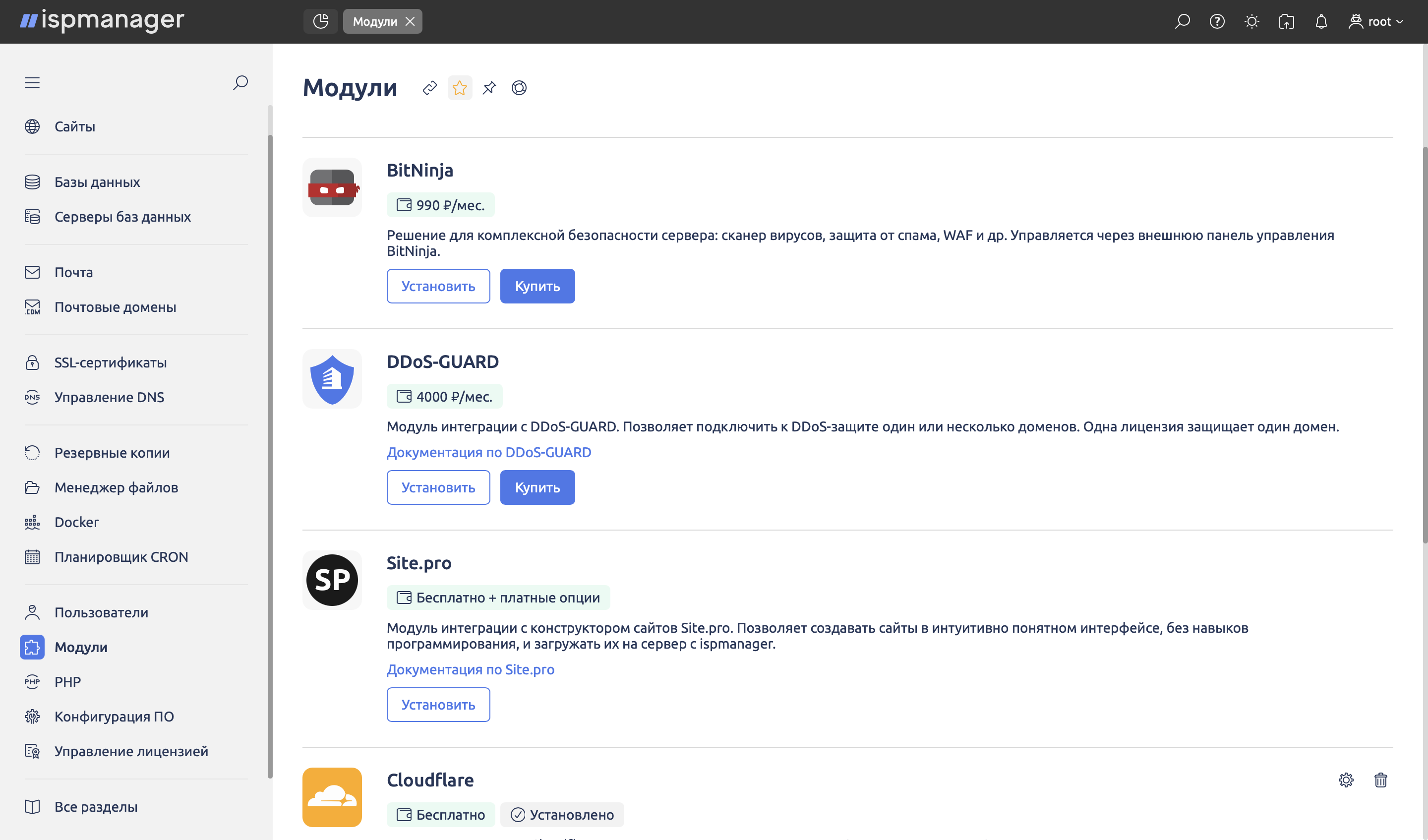Open the dashboard pie chart tab
This screenshot has width=1428, height=840.
click(320, 21)
